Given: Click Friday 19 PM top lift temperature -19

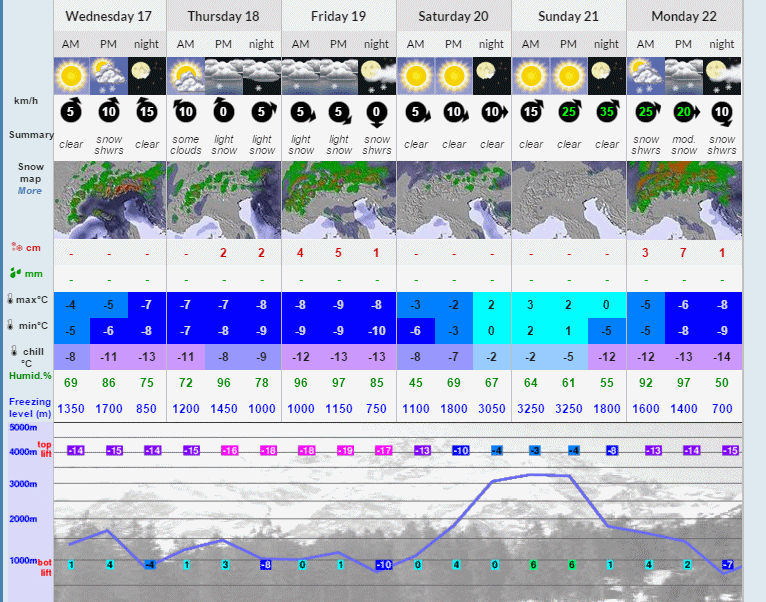Looking at the screenshot, I should point(345,451).
